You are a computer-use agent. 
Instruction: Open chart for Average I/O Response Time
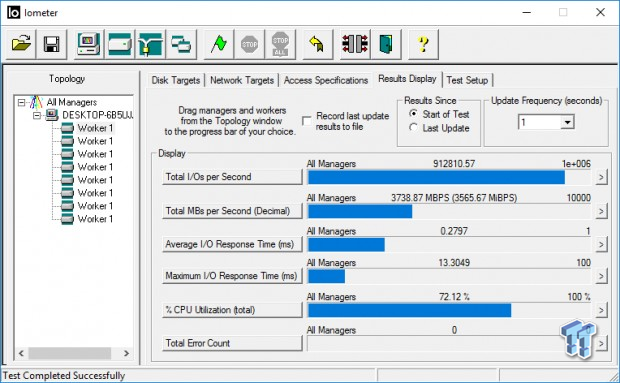coord(601,244)
